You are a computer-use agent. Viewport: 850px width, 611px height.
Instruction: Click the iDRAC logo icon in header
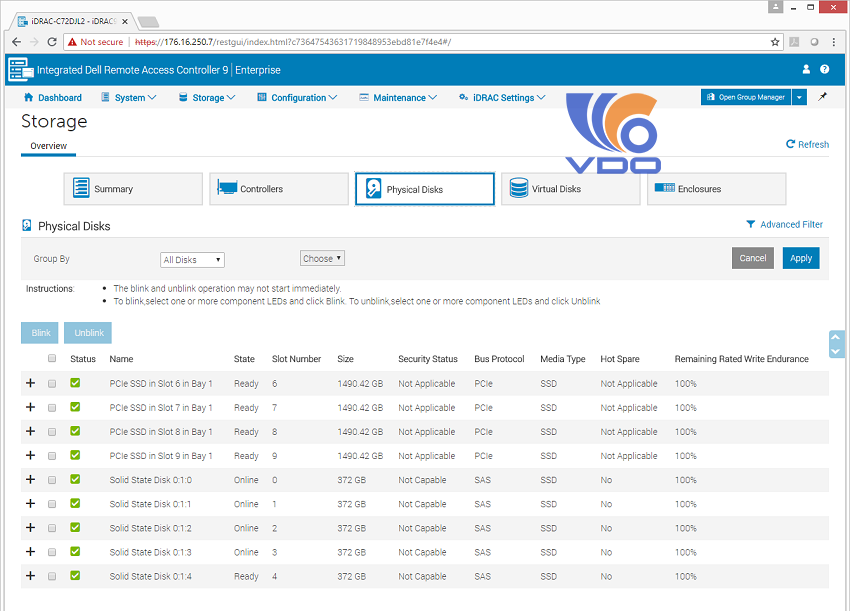pyautogui.click(x=21, y=69)
